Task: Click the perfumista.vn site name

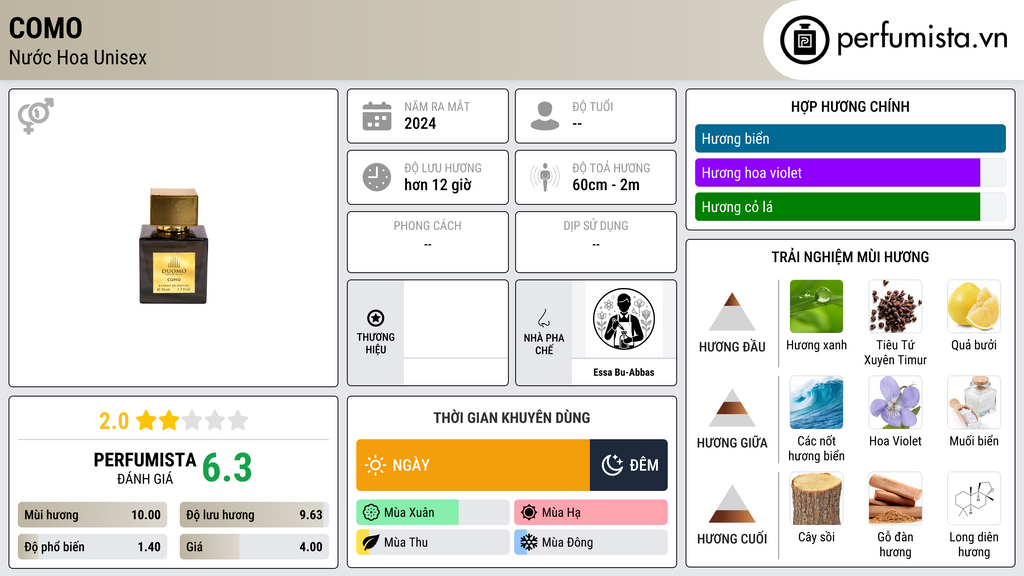Action: pyautogui.click(x=922, y=39)
